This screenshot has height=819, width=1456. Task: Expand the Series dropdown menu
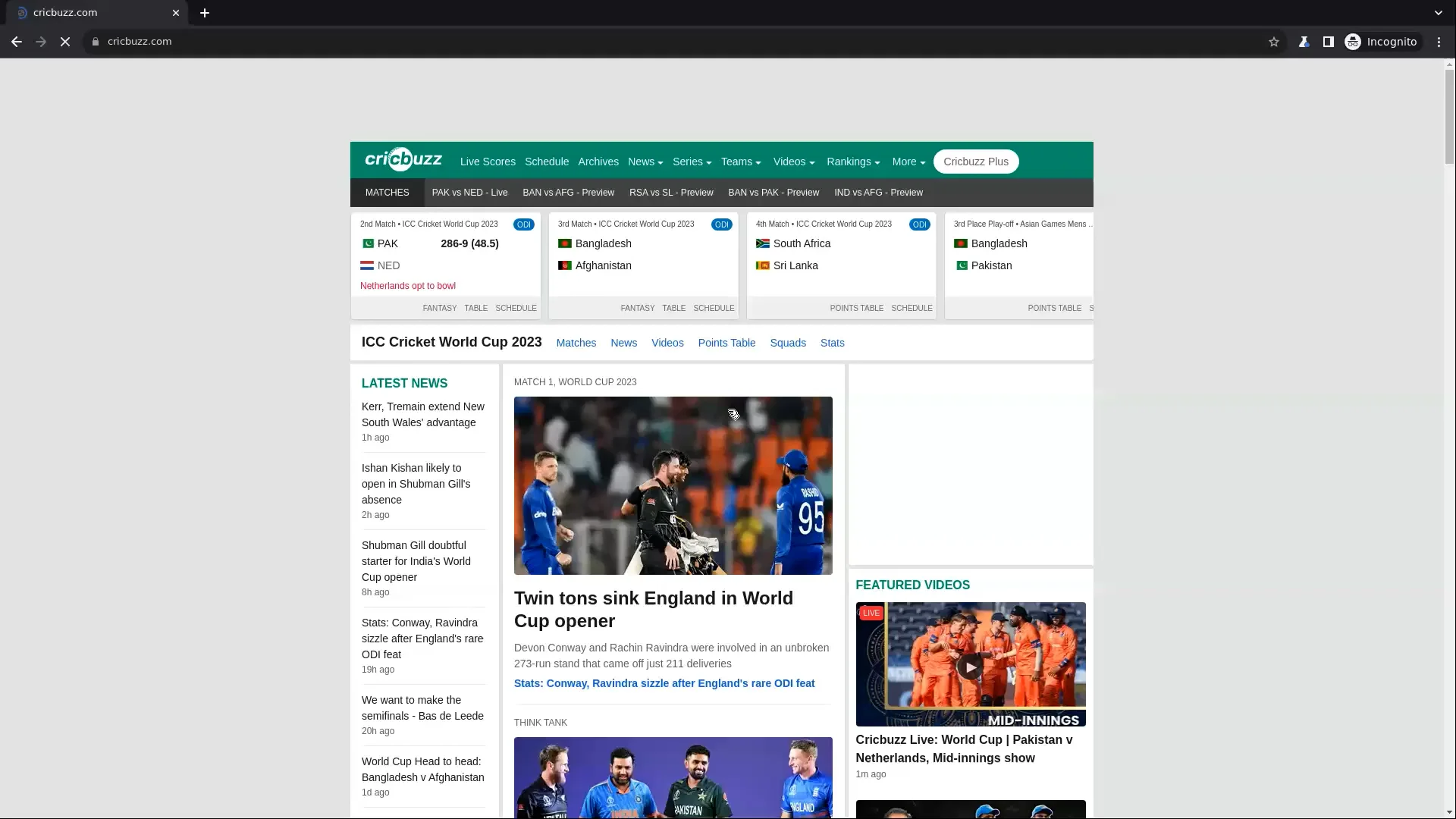(x=692, y=161)
